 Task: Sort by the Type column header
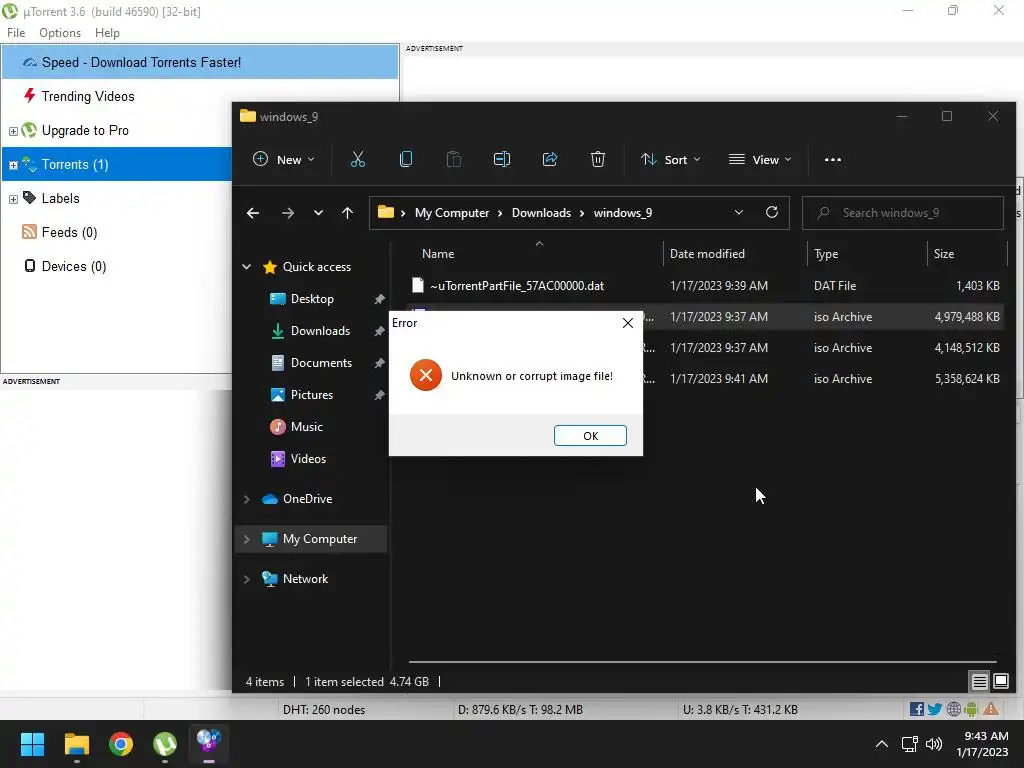tap(826, 253)
